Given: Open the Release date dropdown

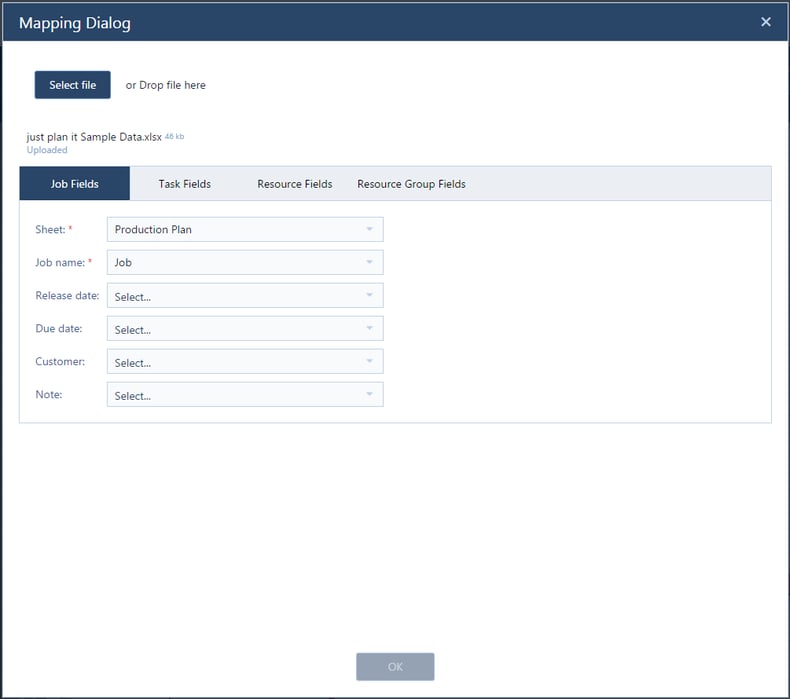Looking at the screenshot, I should [x=235, y=296].
